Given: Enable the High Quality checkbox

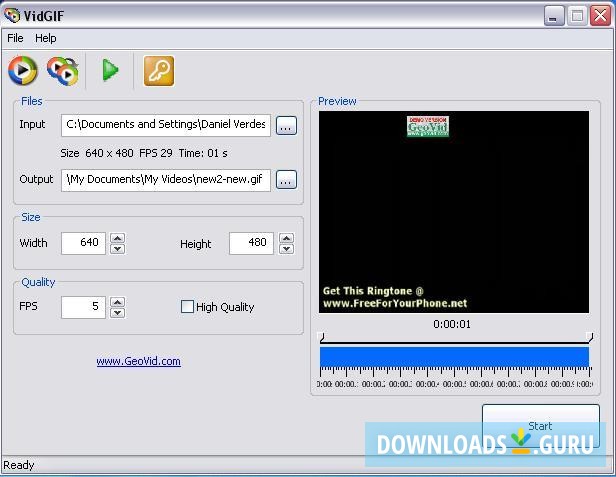Looking at the screenshot, I should [x=187, y=306].
